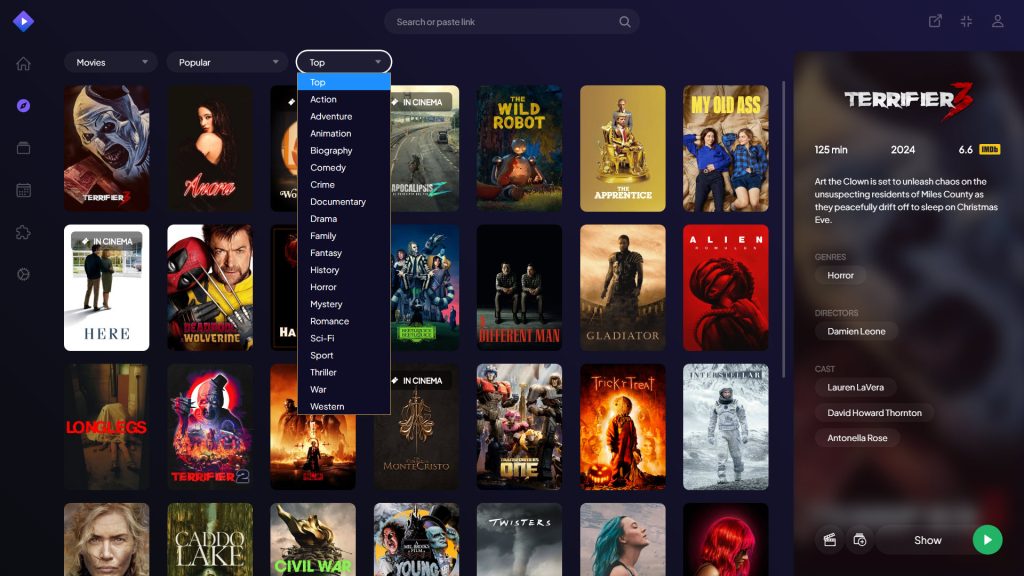Click the green play button
This screenshot has width=1024, height=576.
pos(987,540)
